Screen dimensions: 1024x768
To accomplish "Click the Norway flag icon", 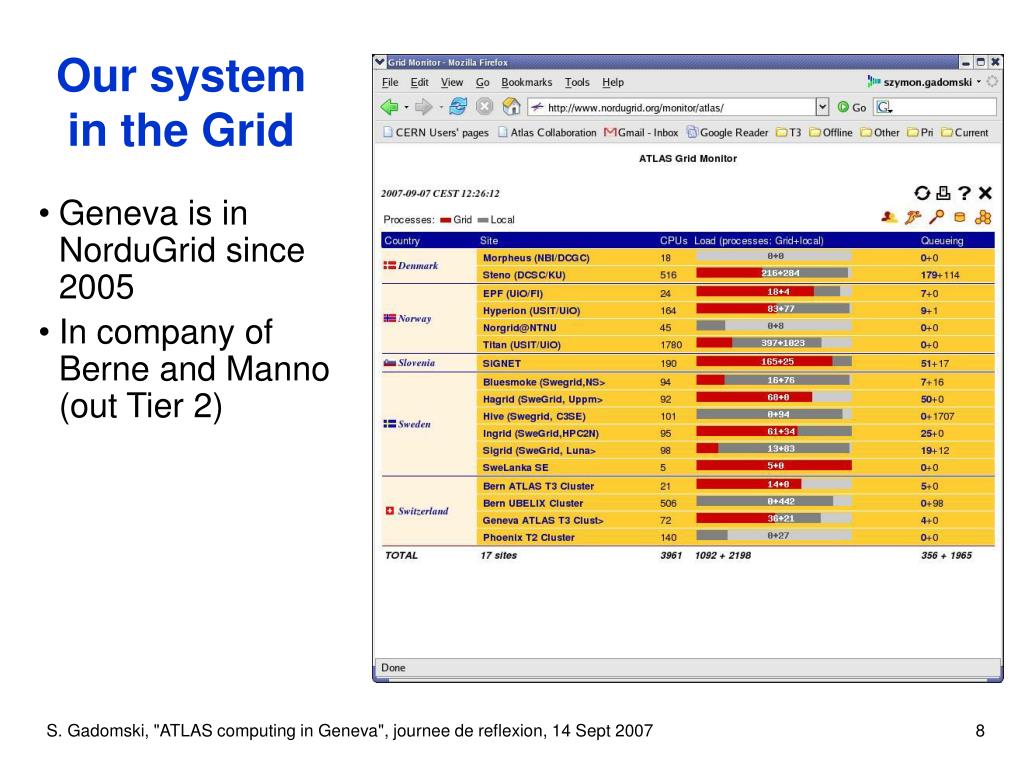I will click(x=389, y=318).
